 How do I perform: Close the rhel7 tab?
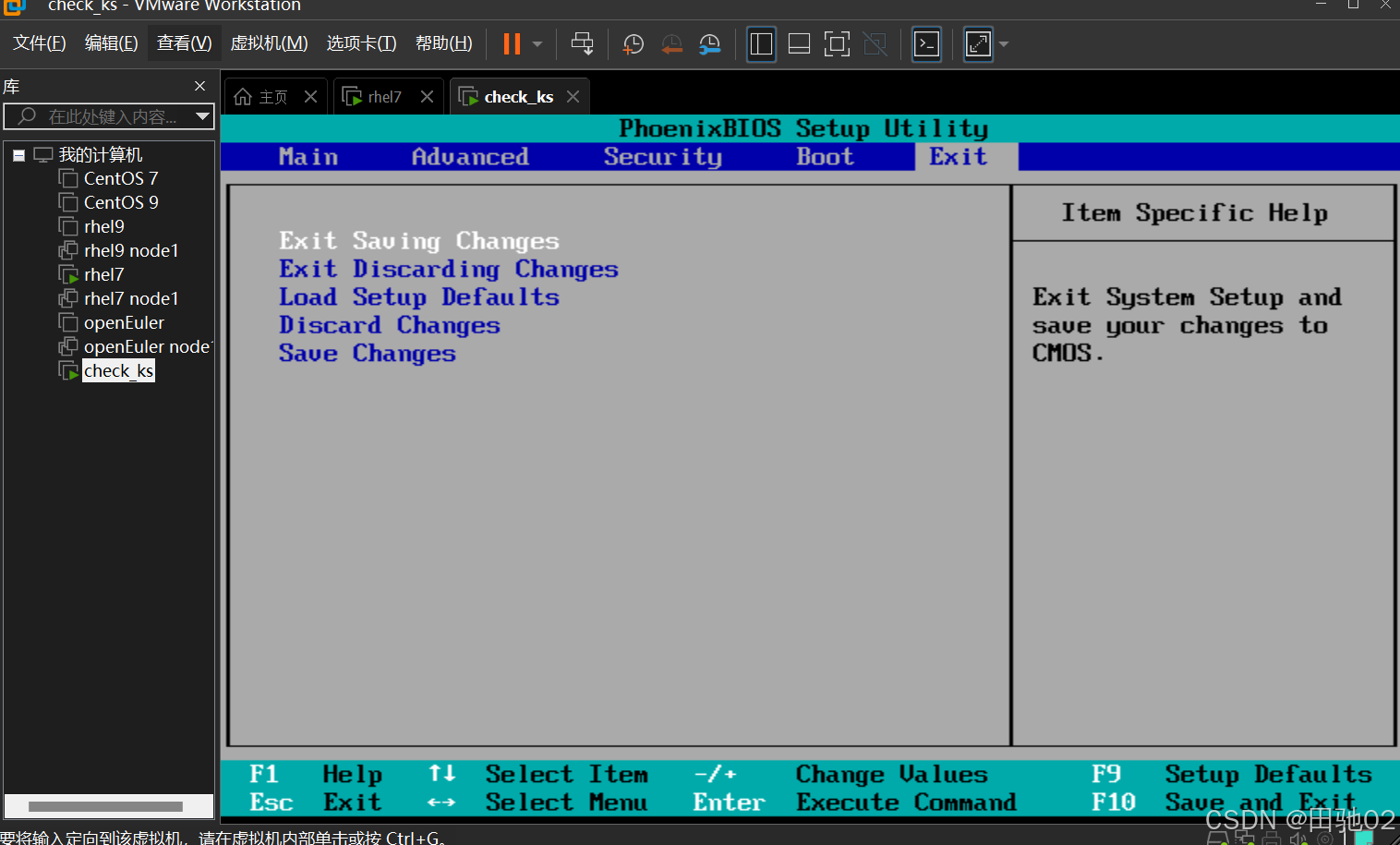click(427, 96)
